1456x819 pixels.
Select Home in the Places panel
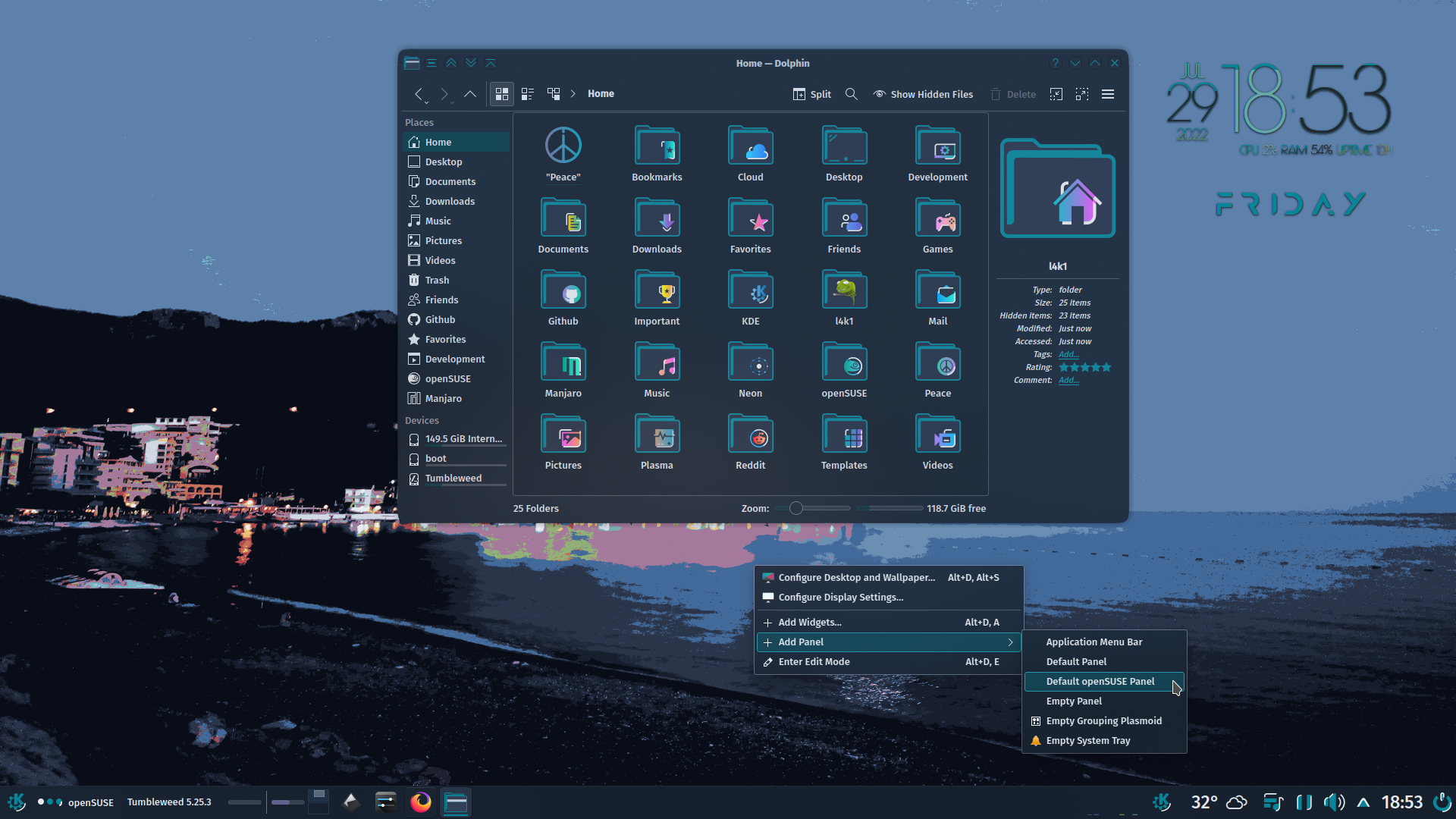(x=457, y=142)
